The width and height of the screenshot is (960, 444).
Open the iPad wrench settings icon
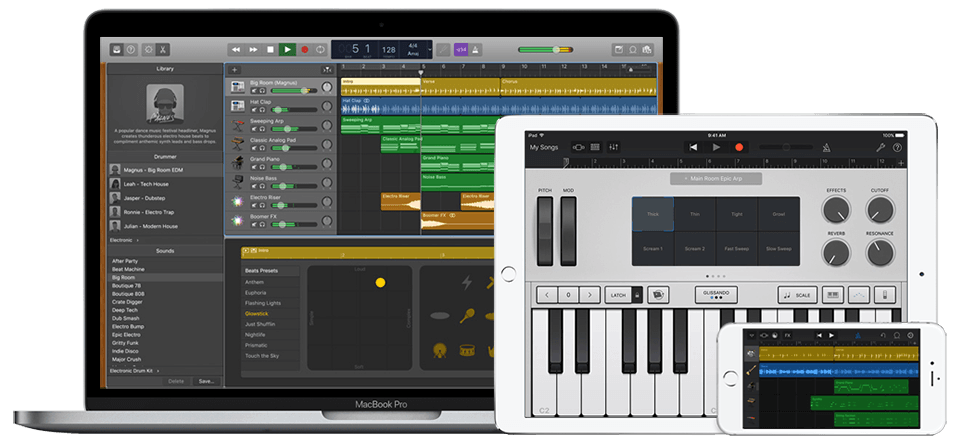point(880,147)
